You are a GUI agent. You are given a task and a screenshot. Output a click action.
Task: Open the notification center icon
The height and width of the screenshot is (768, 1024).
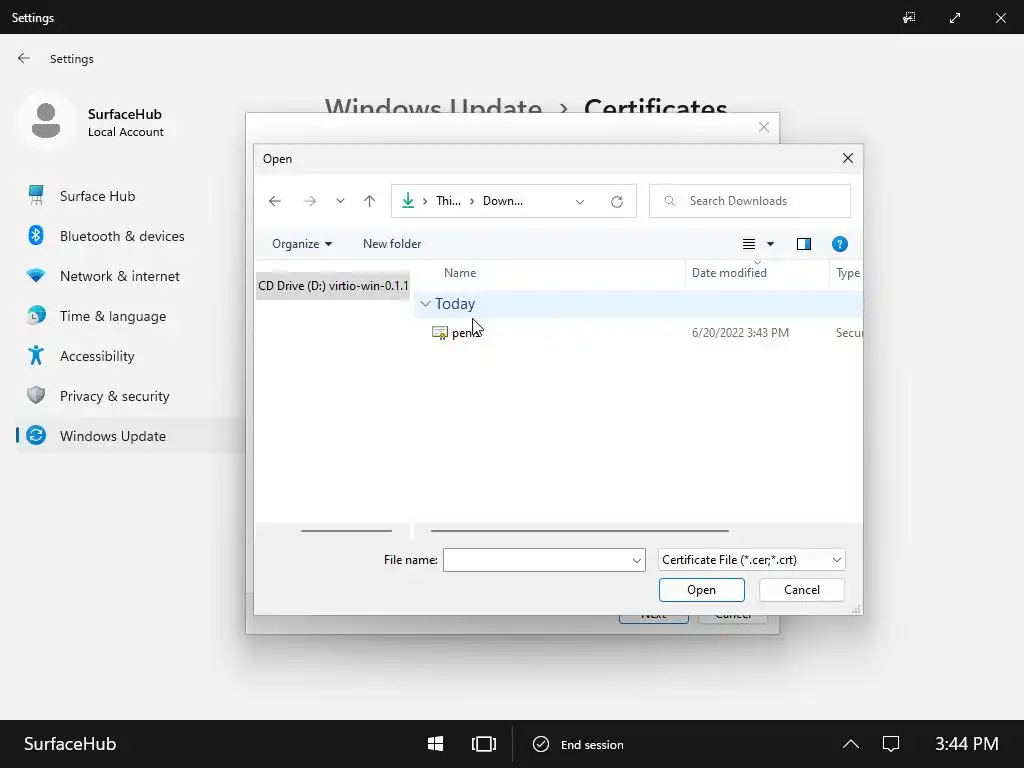891,744
